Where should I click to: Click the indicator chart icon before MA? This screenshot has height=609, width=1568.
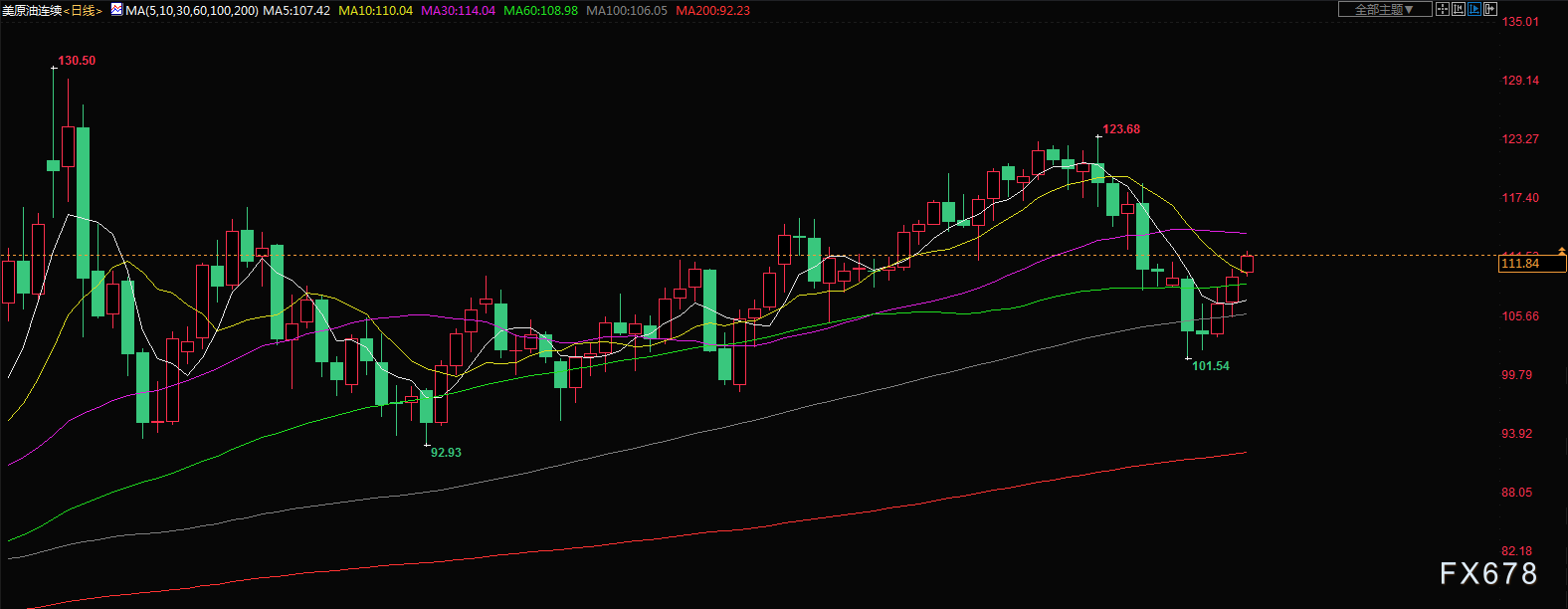[116, 10]
